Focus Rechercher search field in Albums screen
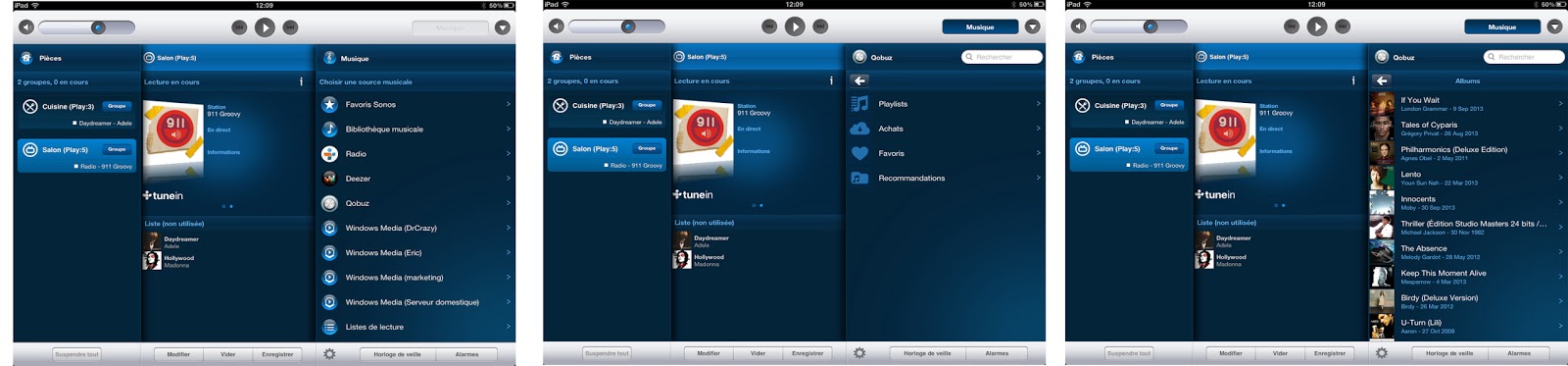Image resolution: width=1568 pixels, height=366 pixels. tap(1524, 57)
